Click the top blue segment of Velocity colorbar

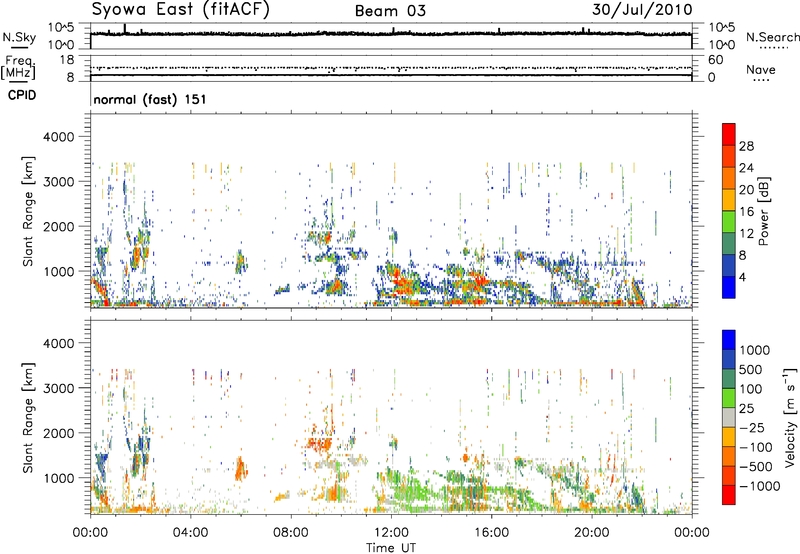(x=729, y=340)
